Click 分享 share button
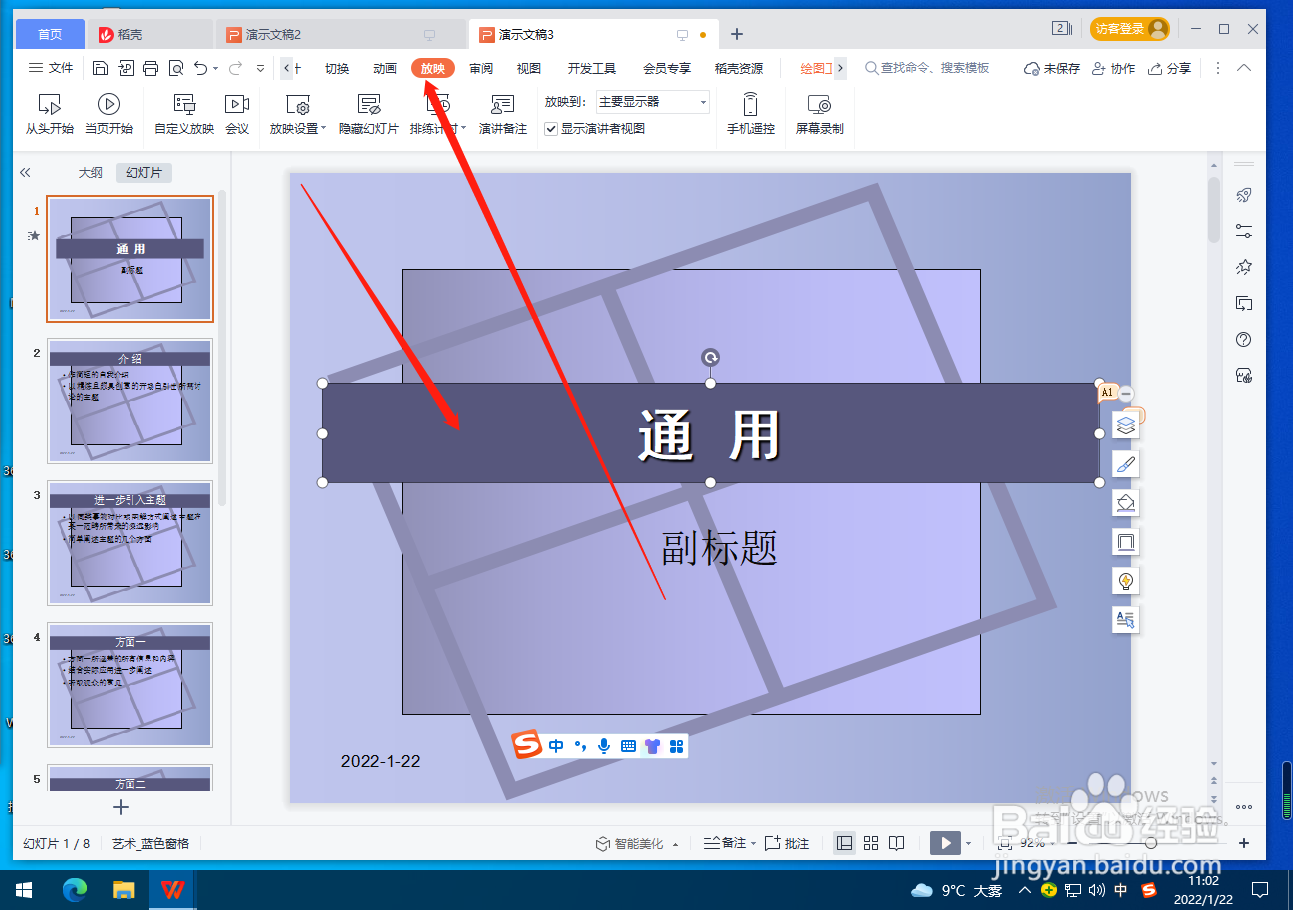Screen dimensions: 1293x910 pos(1169,68)
